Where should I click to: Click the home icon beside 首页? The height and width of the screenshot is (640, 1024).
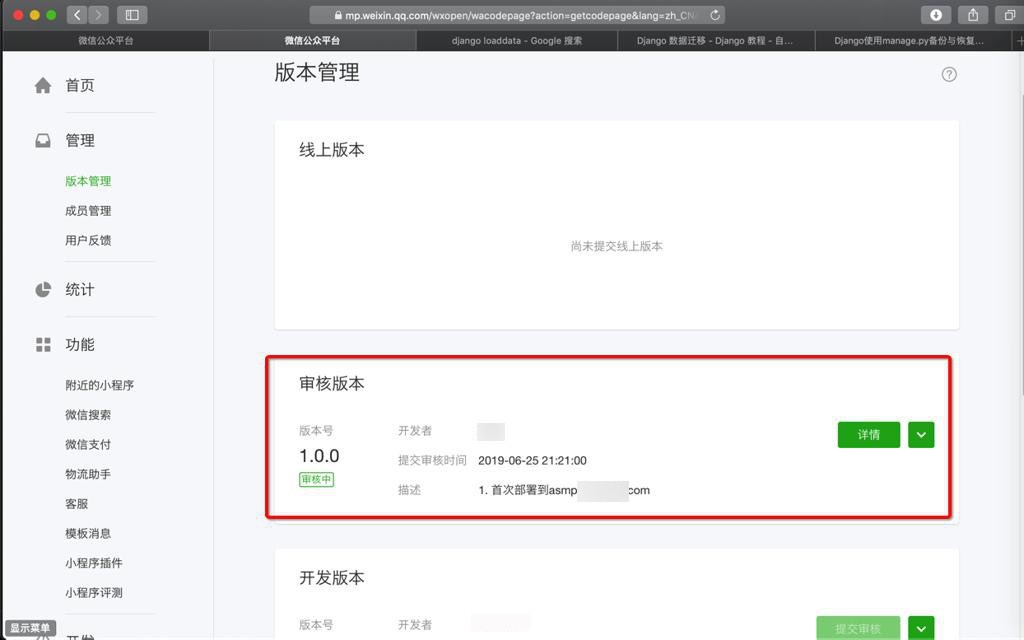43,86
